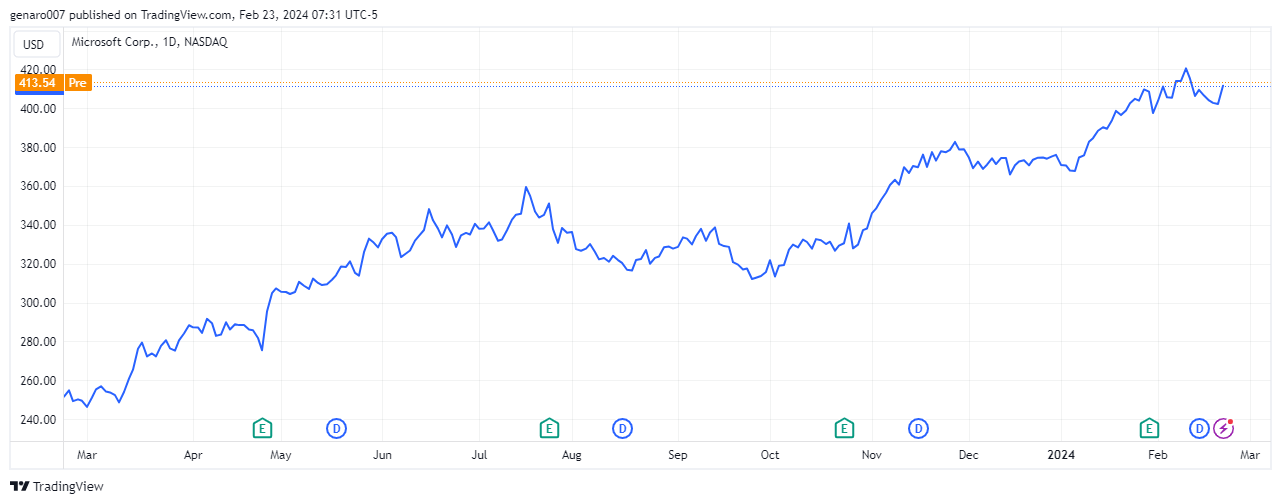
Task: Click the late-January earnings E marker
Action: click(1150, 429)
